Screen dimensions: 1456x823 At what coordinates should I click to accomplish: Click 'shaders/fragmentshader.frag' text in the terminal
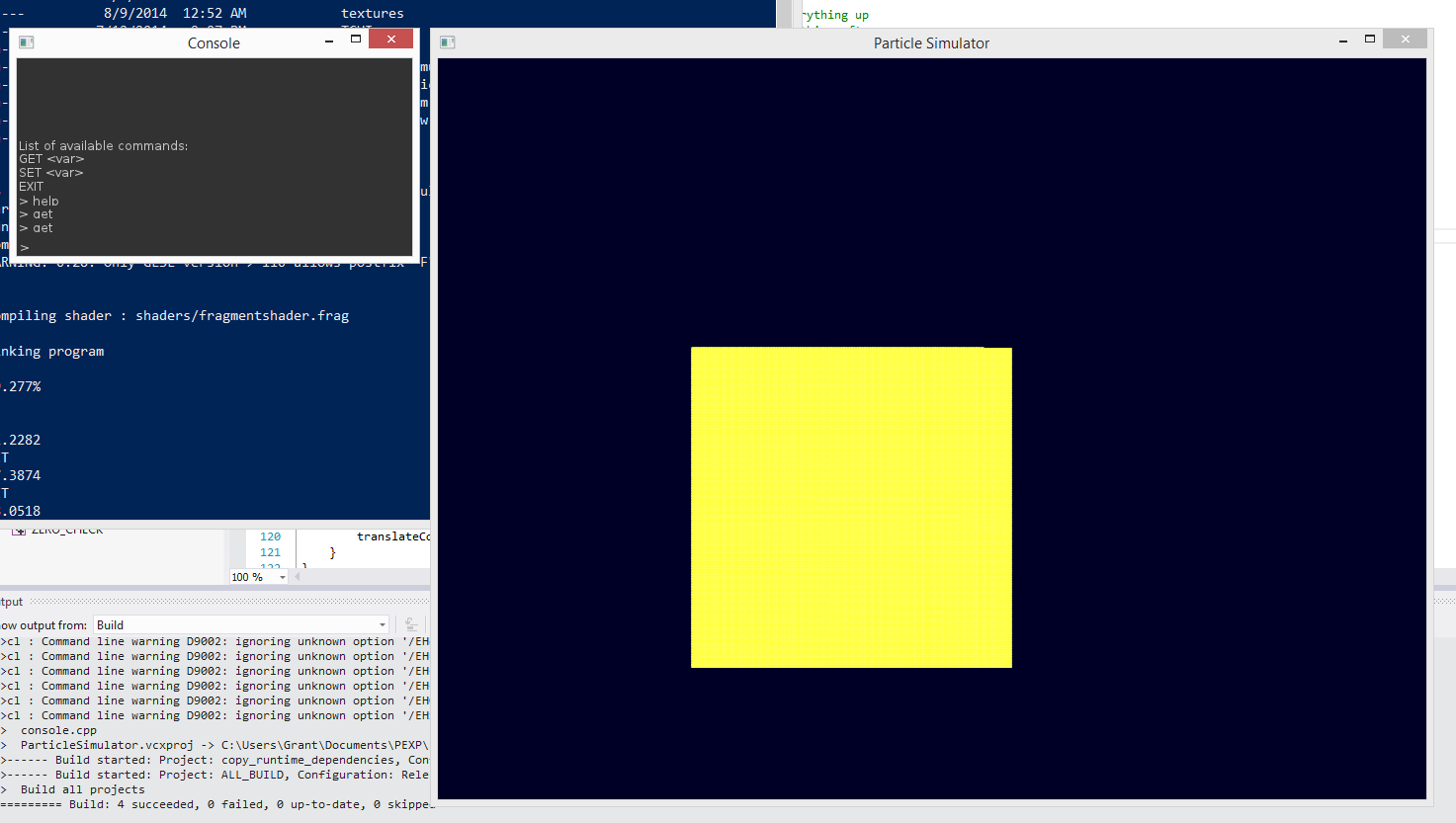click(242, 316)
